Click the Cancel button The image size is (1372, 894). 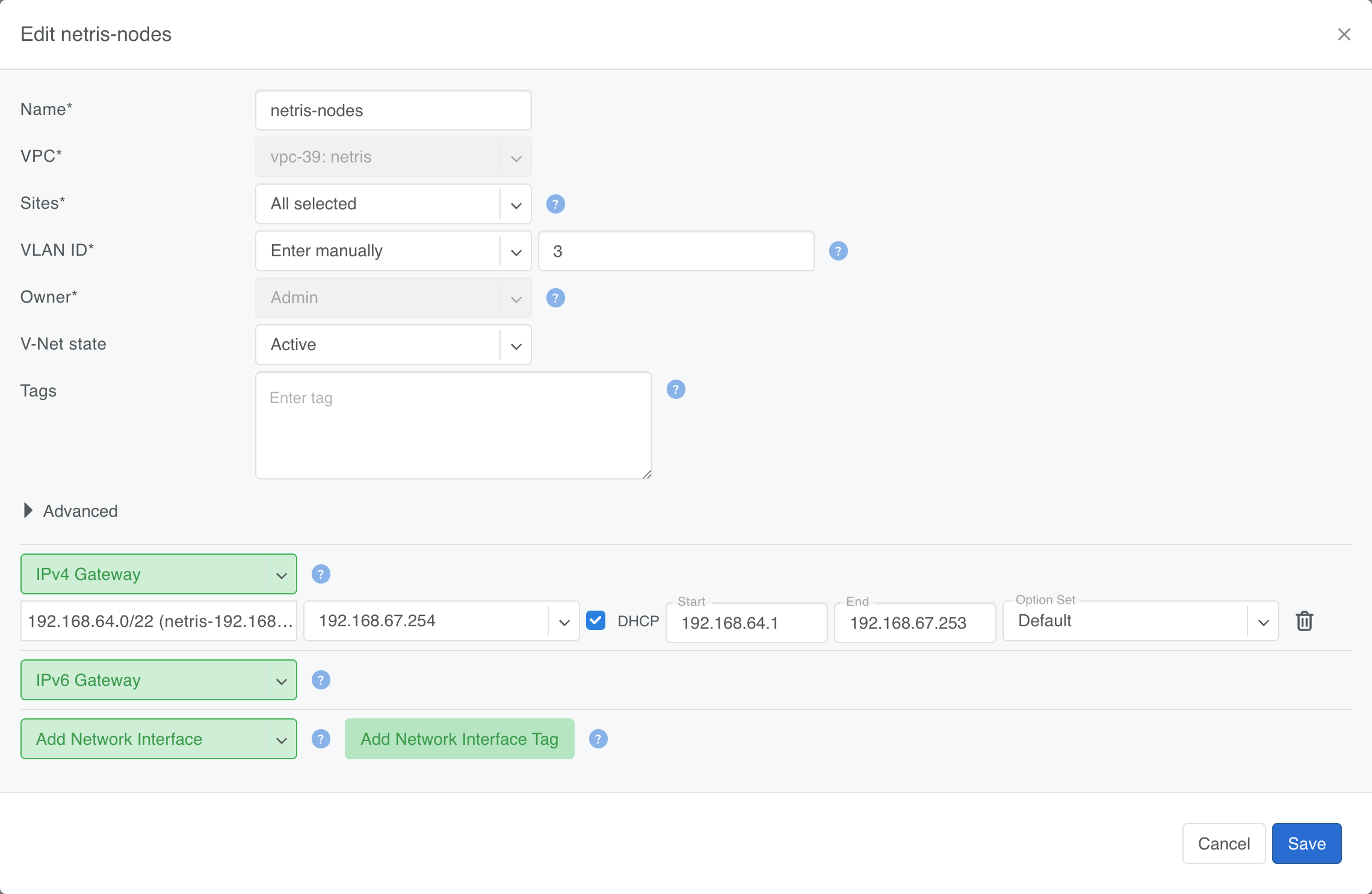tap(1223, 843)
